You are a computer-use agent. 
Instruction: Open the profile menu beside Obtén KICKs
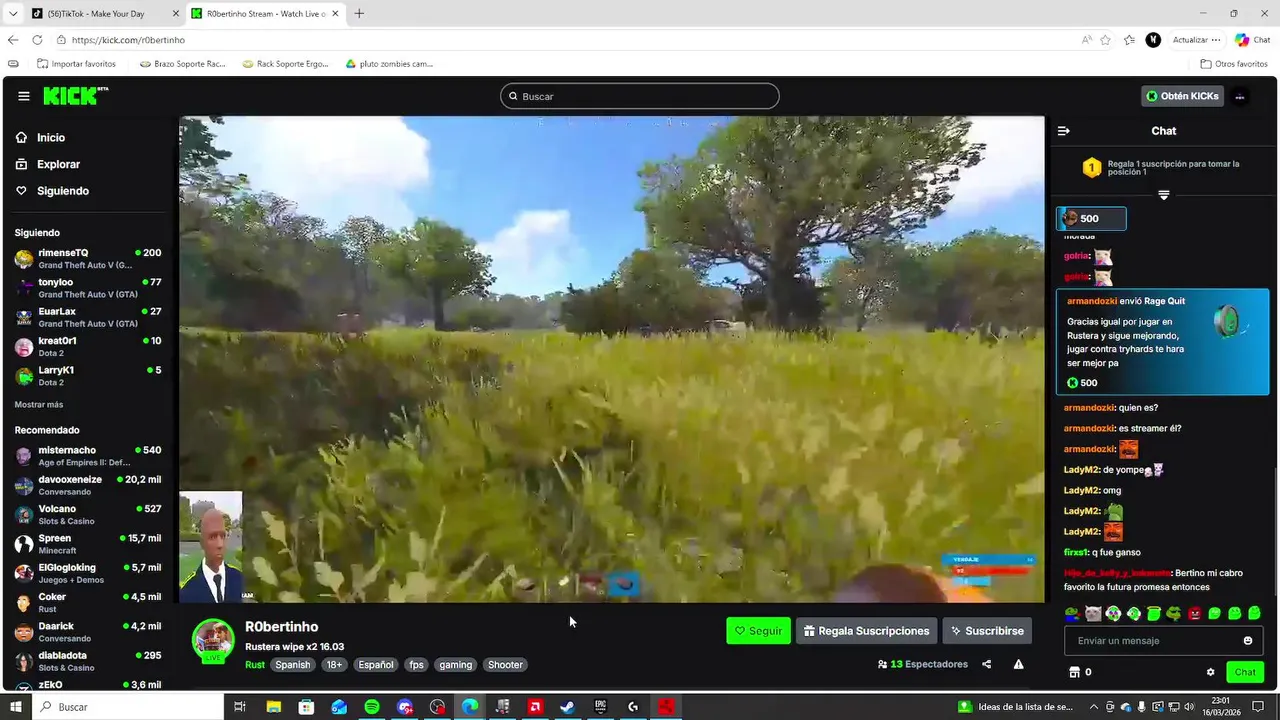tap(1240, 96)
